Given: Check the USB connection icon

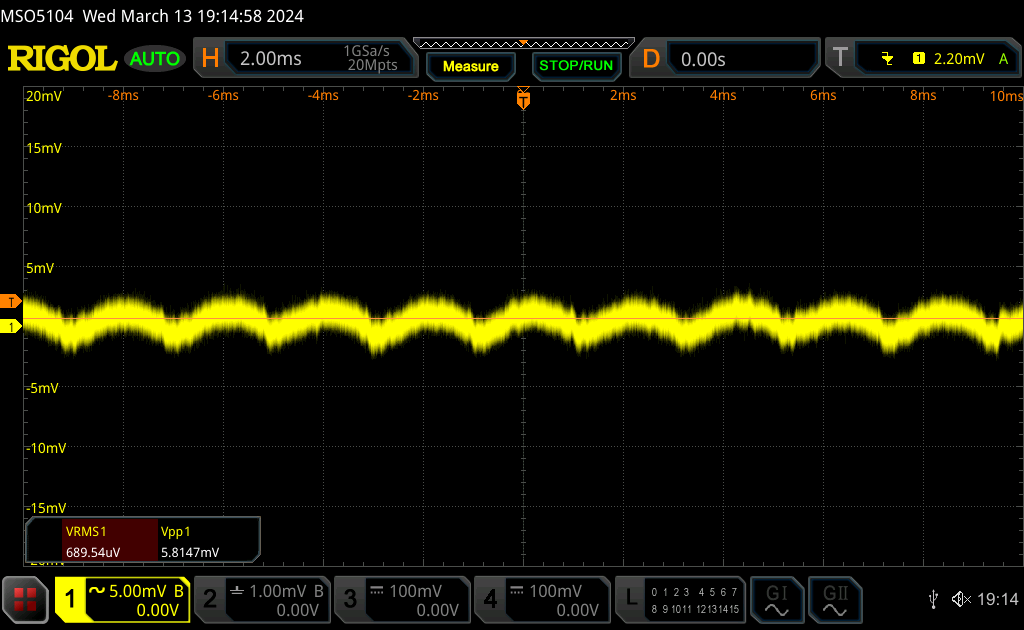Looking at the screenshot, I should [933, 599].
